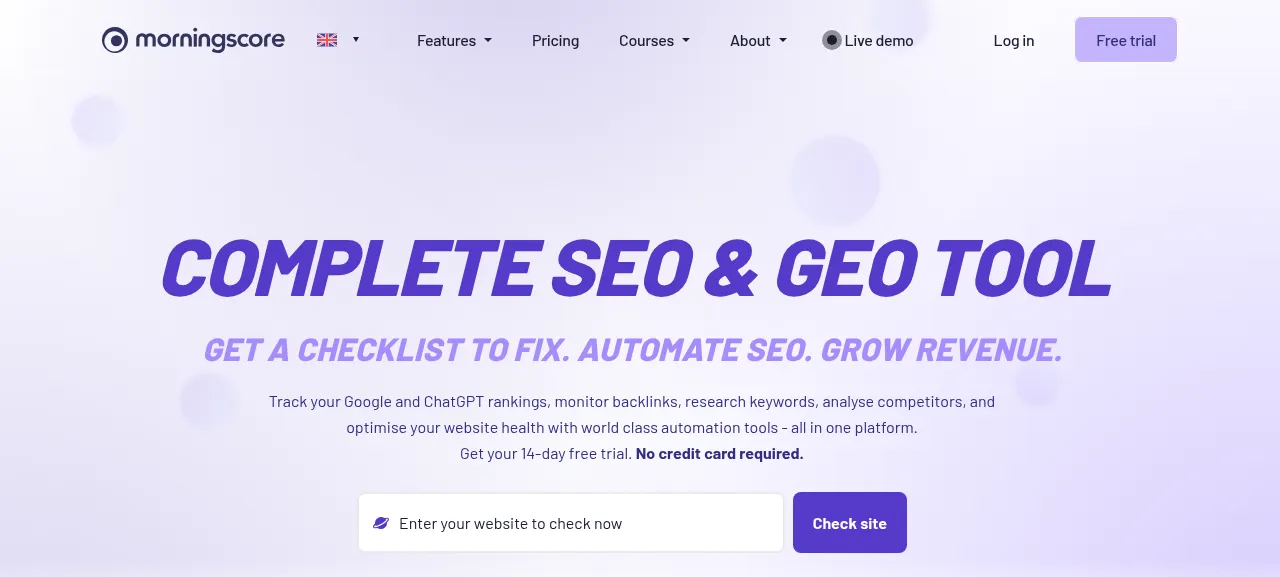
Task: Select the UK flag language icon
Action: [x=327, y=40]
